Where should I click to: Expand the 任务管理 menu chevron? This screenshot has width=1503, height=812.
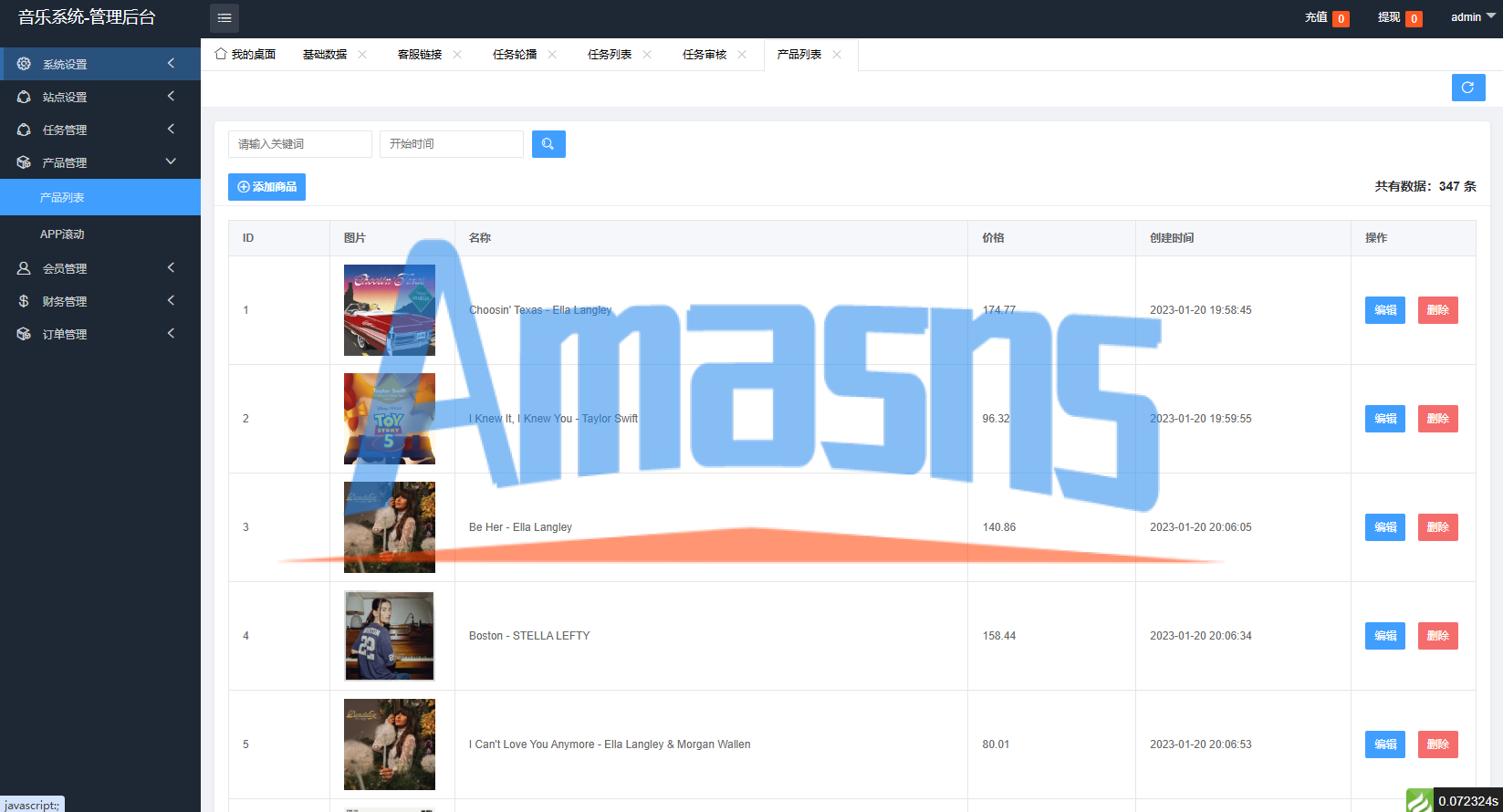[x=171, y=129]
